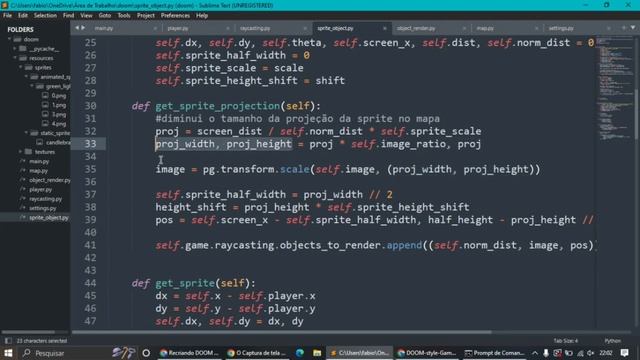
Task: Open 4.png in the sidebar
Action: point(58,124)
